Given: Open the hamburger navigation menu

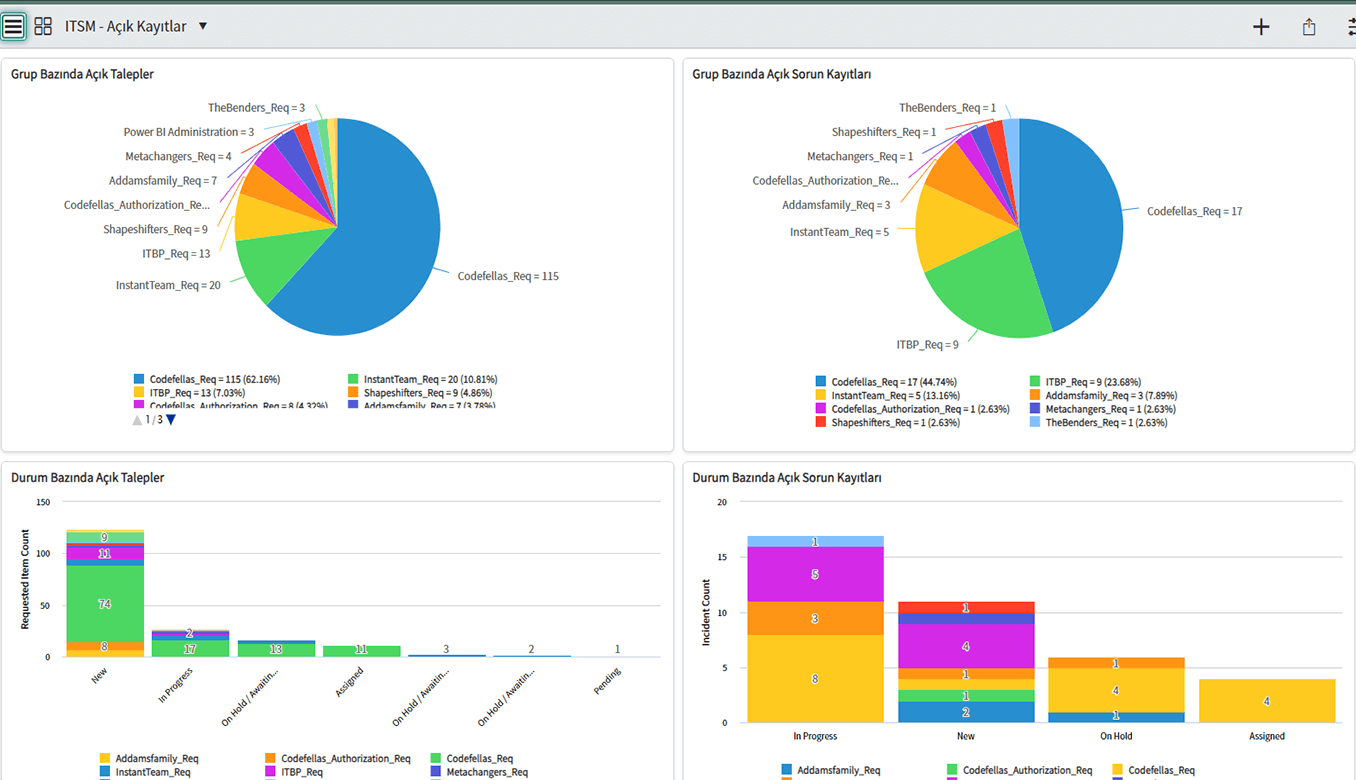Looking at the screenshot, I should (13, 27).
